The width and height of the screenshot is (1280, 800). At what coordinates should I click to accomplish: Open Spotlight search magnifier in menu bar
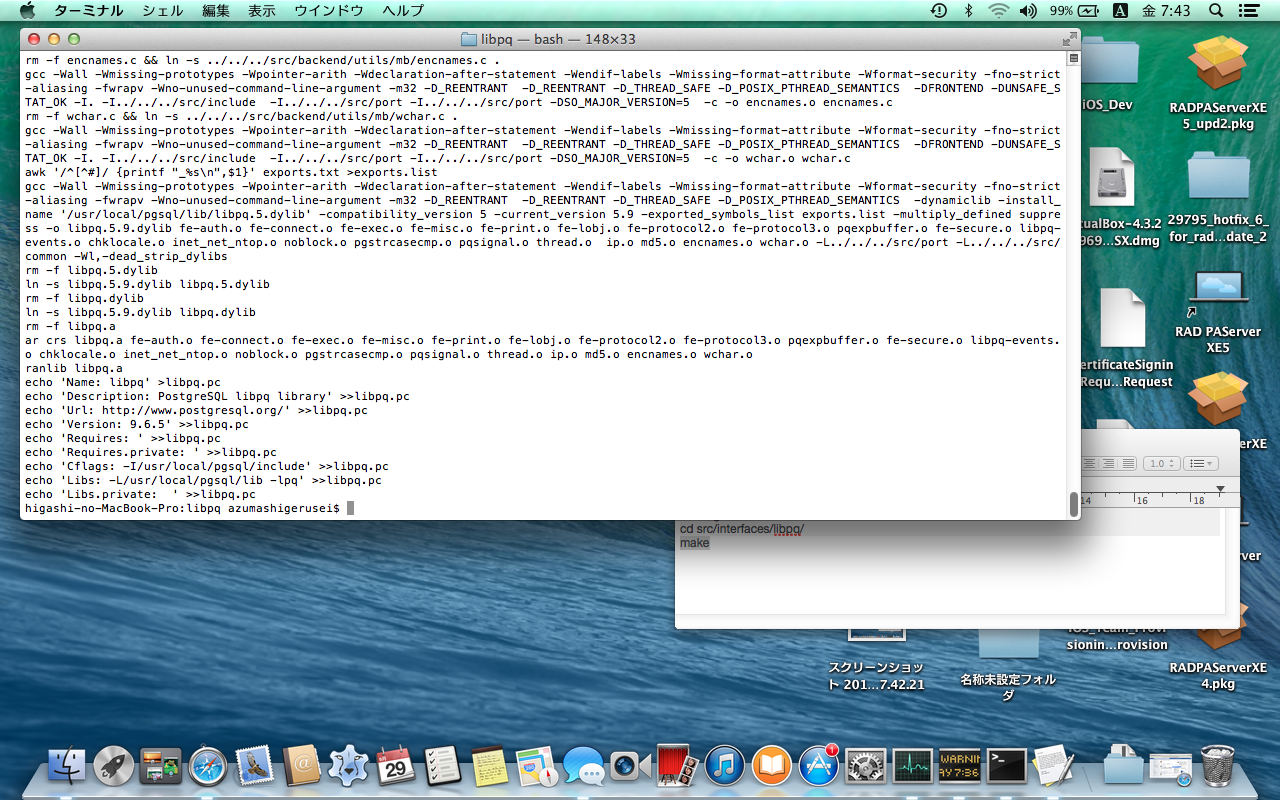coord(1216,11)
